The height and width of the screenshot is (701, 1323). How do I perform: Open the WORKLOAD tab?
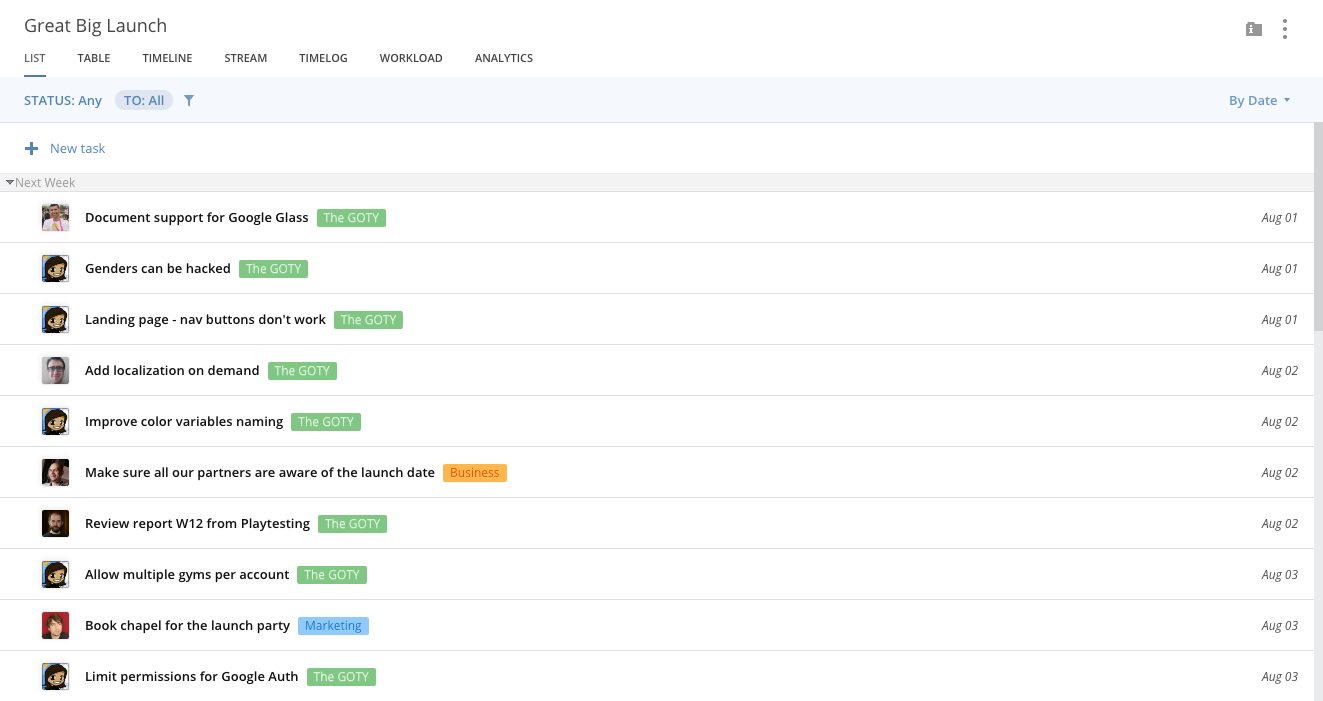[x=411, y=58]
